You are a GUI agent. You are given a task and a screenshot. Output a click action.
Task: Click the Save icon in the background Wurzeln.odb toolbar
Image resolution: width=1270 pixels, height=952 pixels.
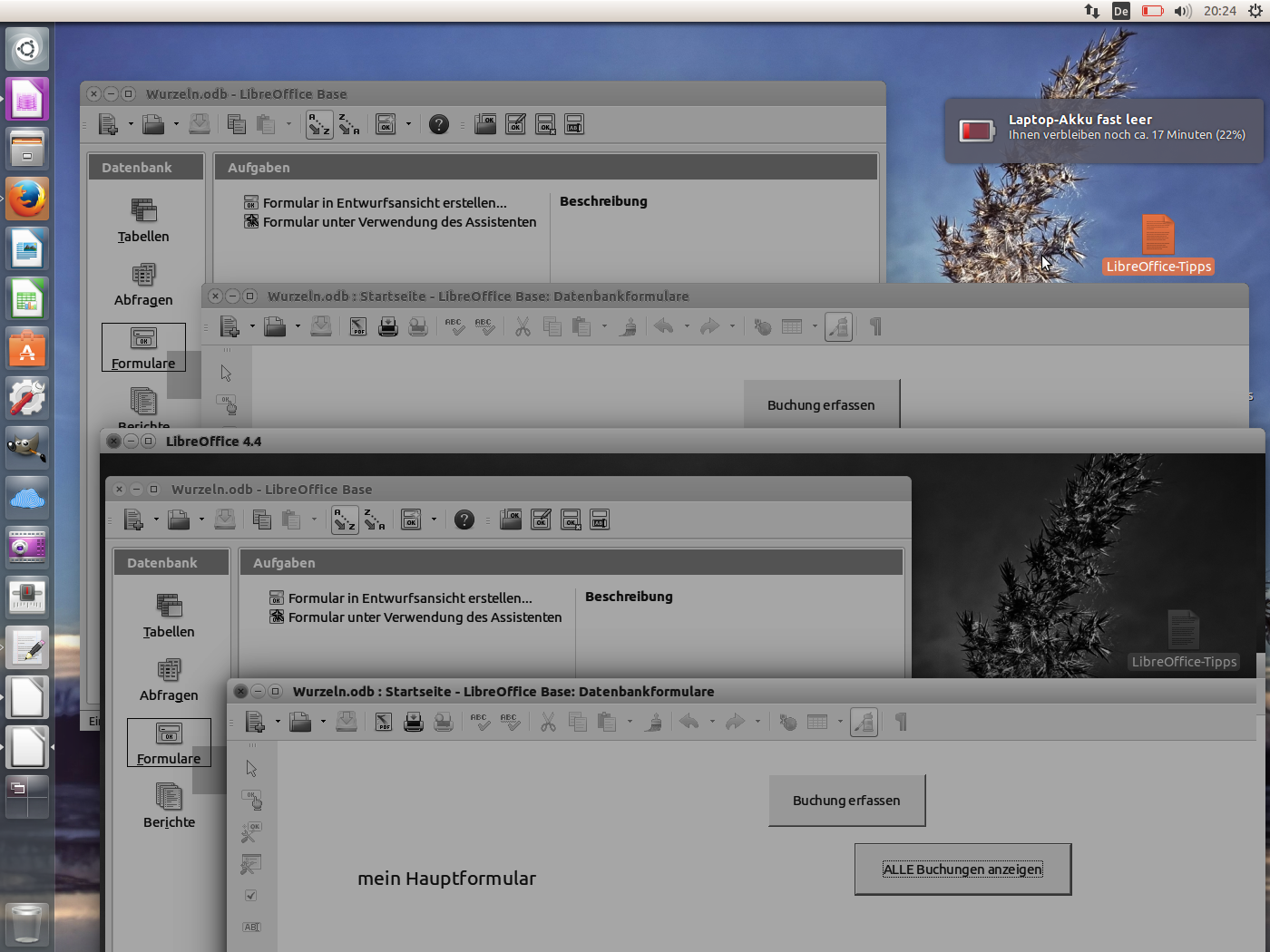tap(200, 124)
